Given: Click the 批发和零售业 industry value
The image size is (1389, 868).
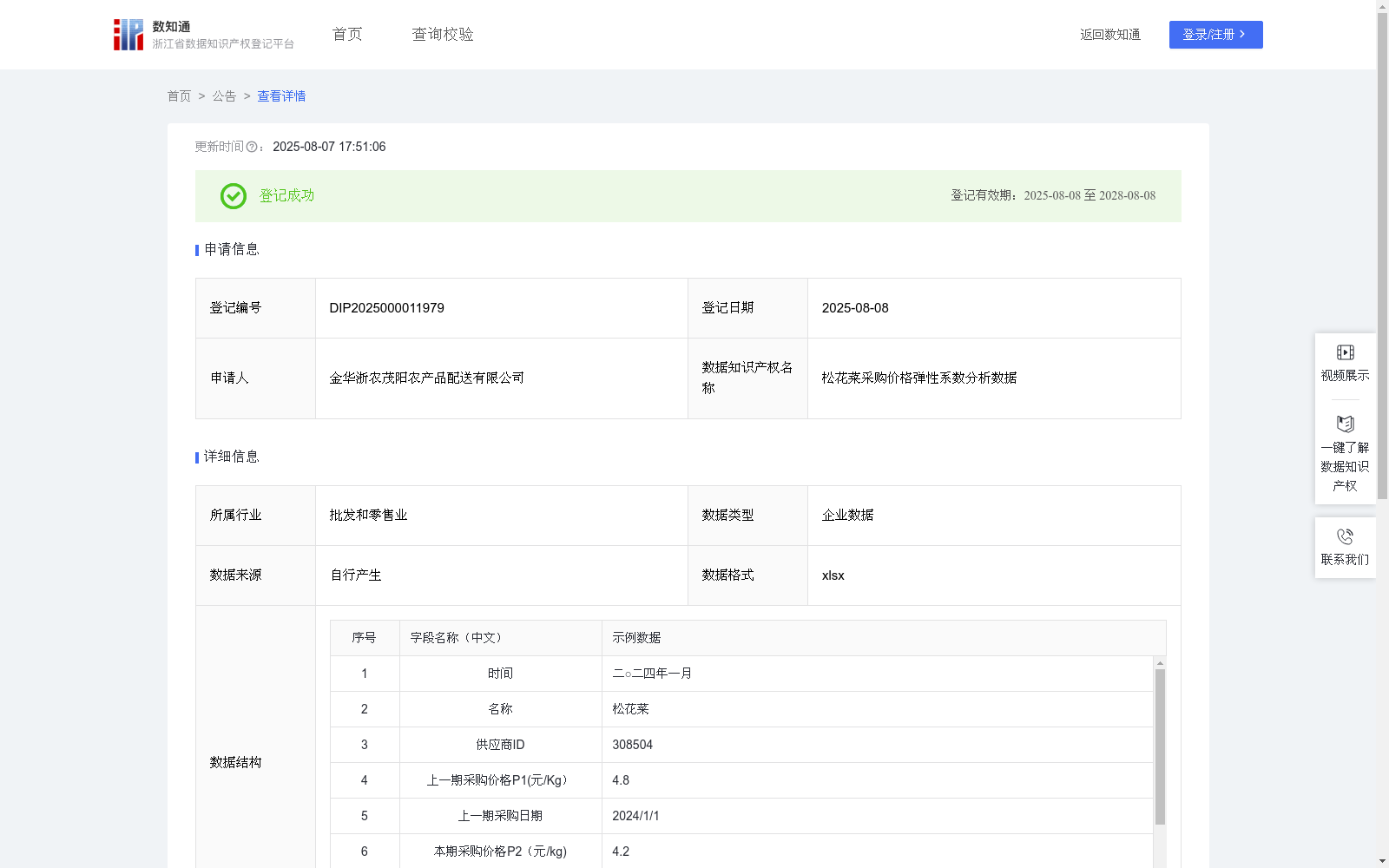Looking at the screenshot, I should (368, 516).
